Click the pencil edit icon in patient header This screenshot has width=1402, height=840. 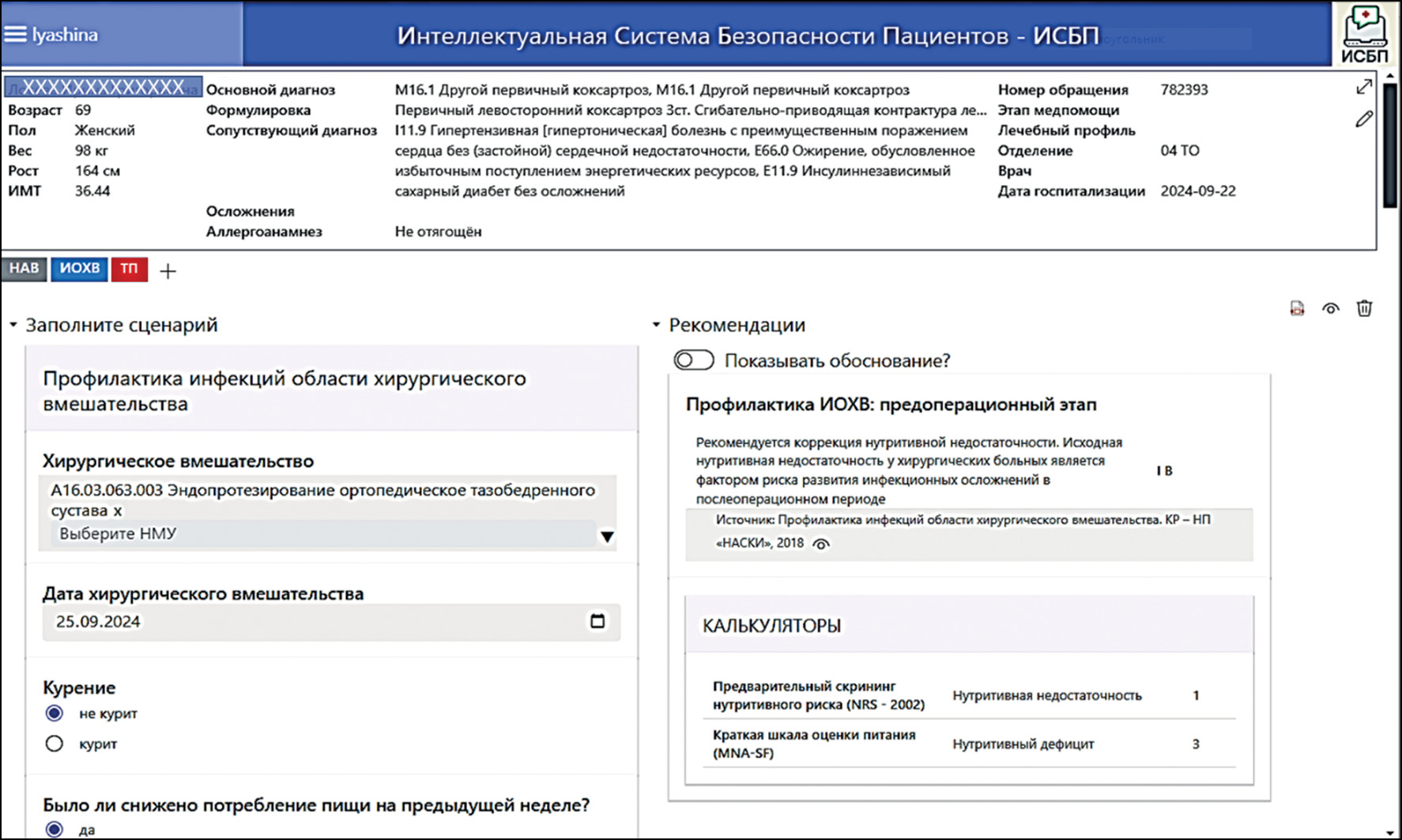tap(1364, 119)
